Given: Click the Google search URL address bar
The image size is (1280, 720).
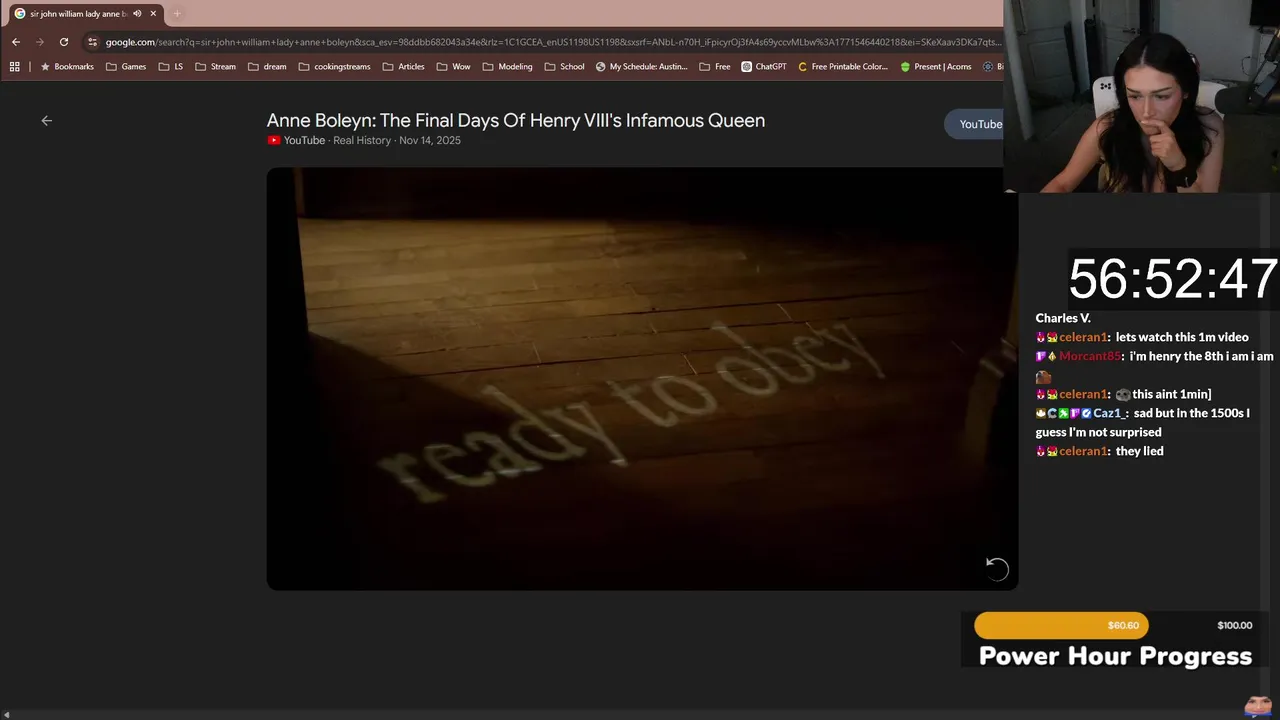Looking at the screenshot, I should coord(552,42).
